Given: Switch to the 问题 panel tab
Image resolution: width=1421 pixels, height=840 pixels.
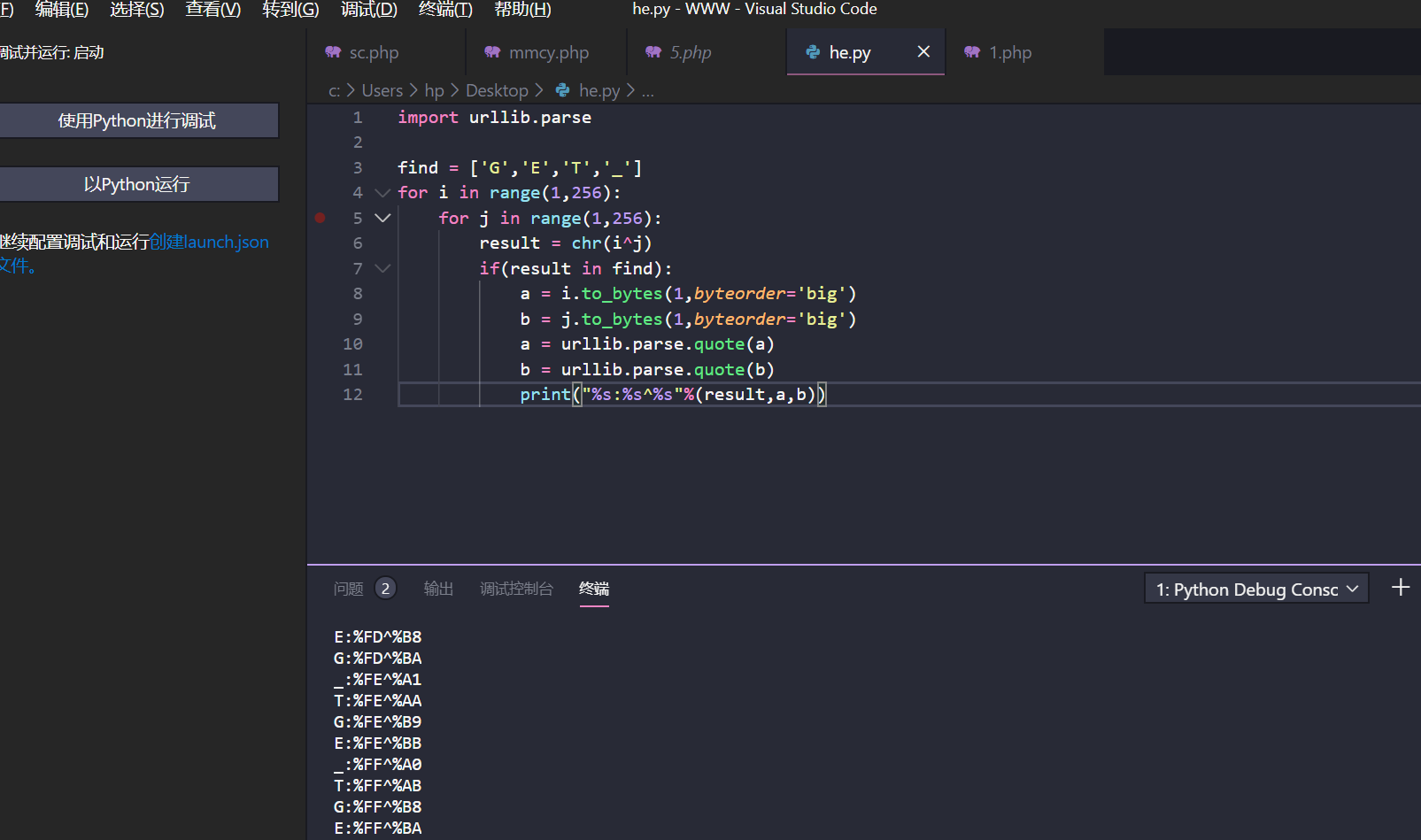Looking at the screenshot, I should 348,589.
